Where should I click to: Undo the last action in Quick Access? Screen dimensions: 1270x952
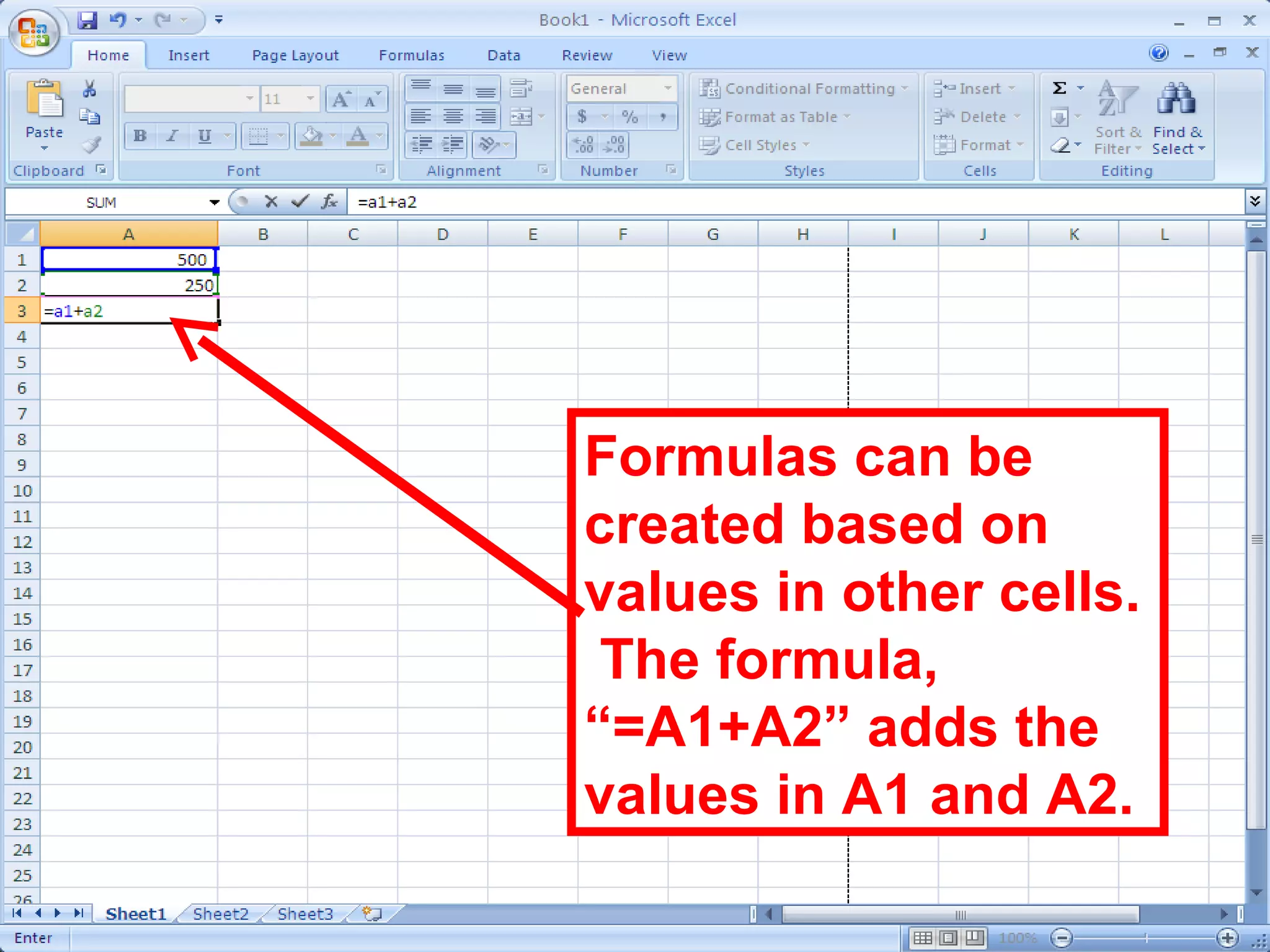(x=118, y=20)
